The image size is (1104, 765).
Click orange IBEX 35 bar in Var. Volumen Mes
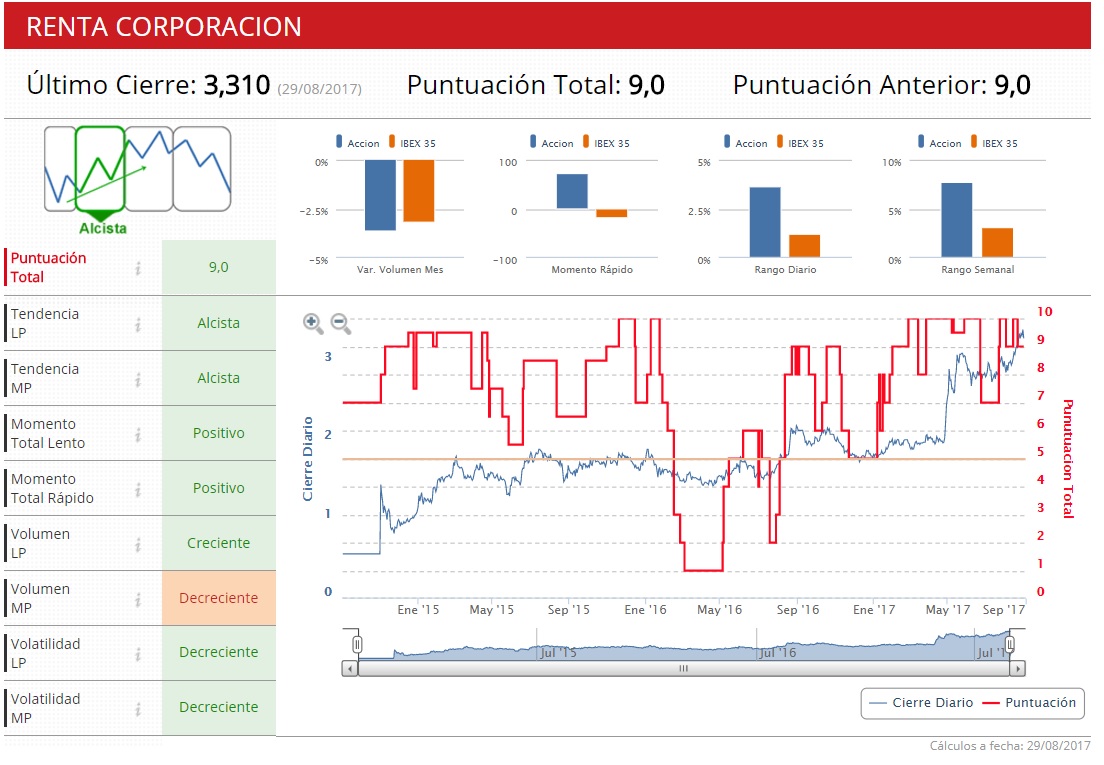[419, 191]
